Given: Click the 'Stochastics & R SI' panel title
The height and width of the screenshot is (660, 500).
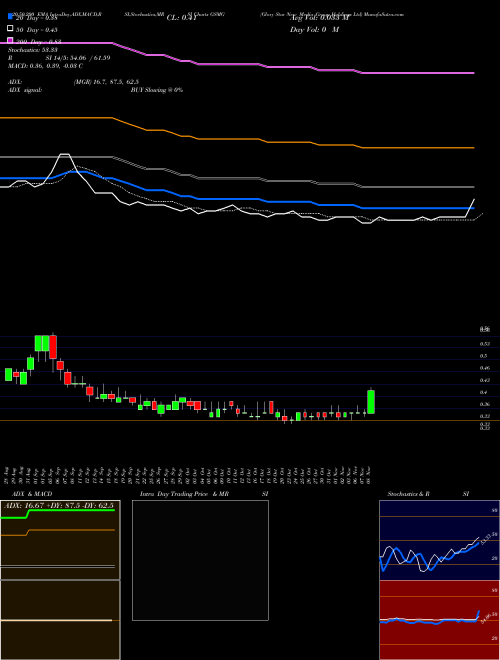Looking at the screenshot, I should coord(428,494).
